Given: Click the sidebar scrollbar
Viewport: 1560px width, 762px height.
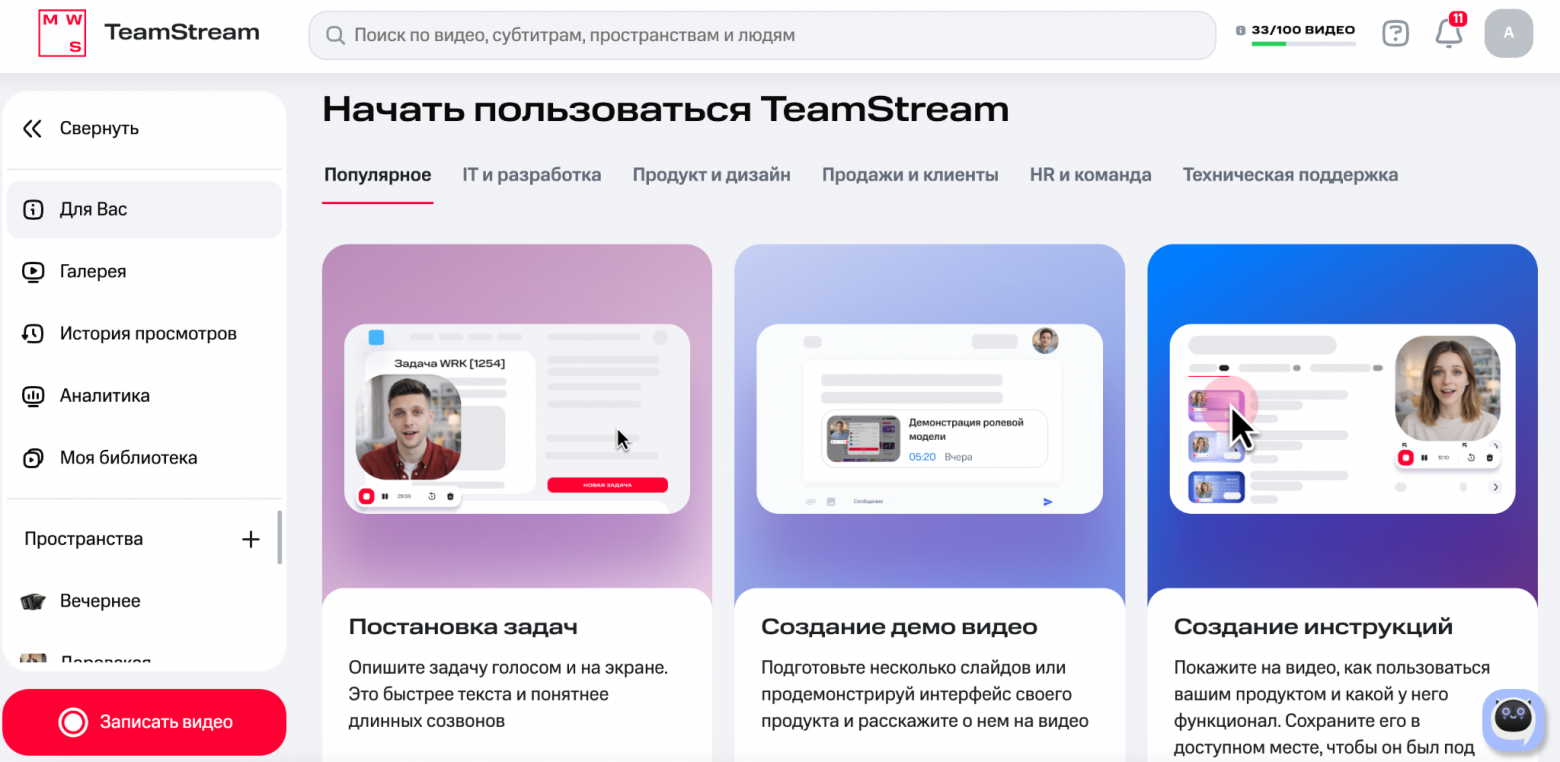Looking at the screenshot, I should click(280, 538).
